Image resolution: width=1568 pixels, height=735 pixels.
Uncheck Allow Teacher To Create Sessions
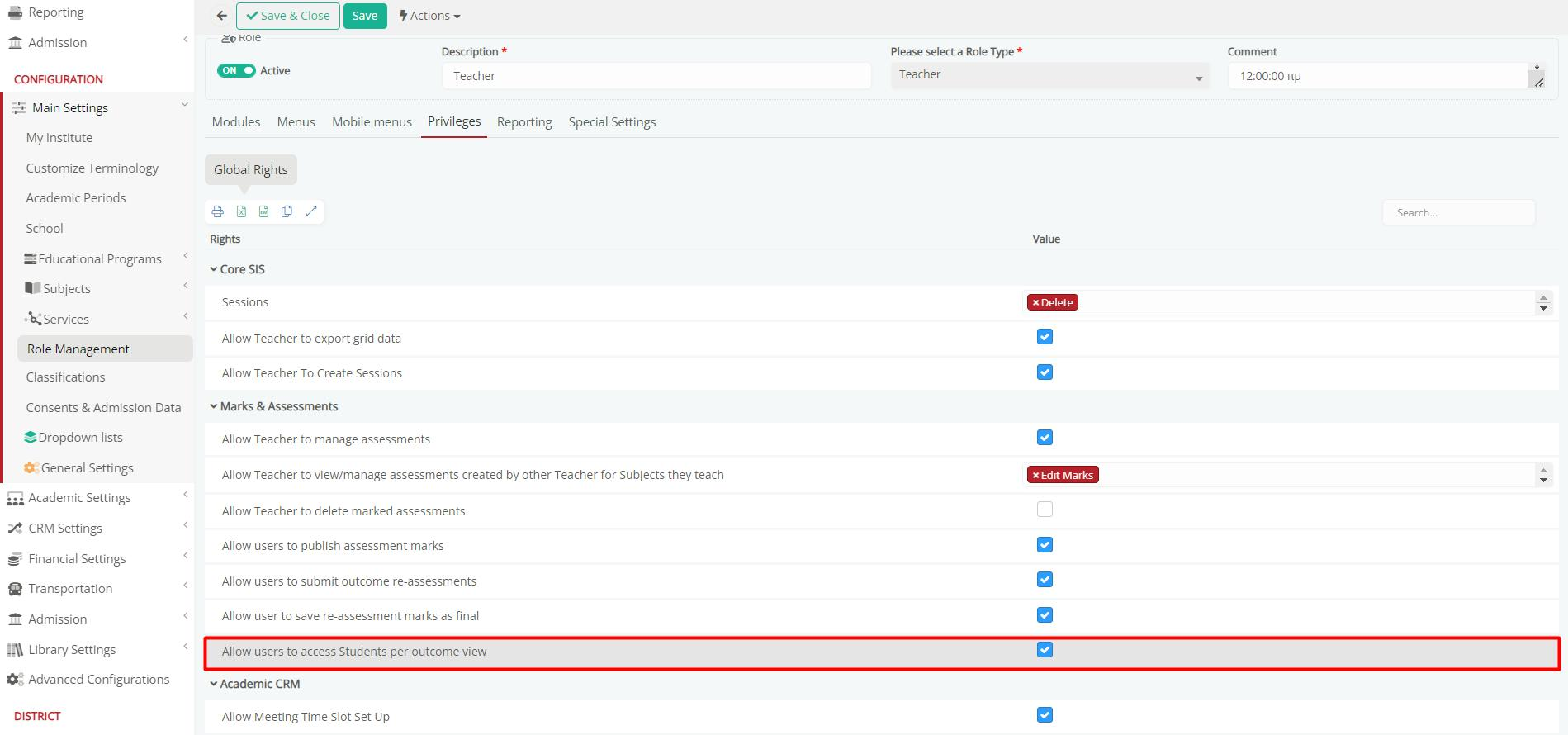[1045, 372]
